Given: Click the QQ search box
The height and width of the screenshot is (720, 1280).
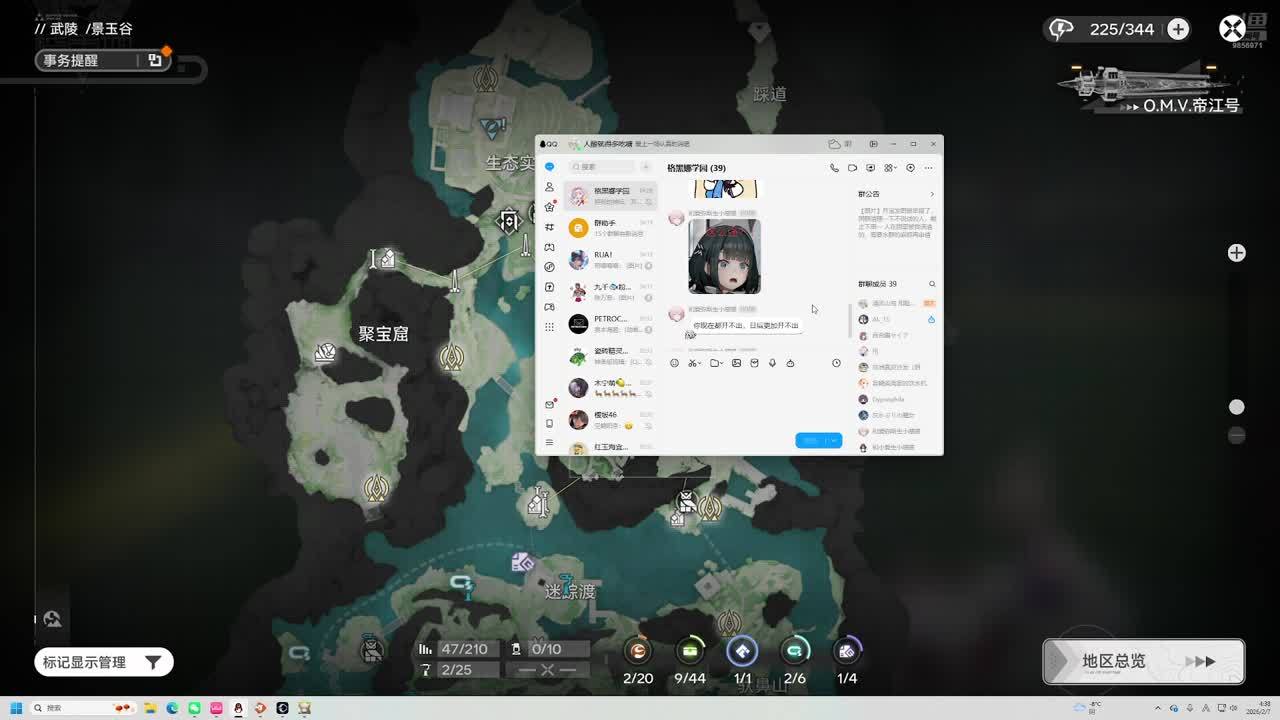Looking at the screenshot, I should pos(600,167).
